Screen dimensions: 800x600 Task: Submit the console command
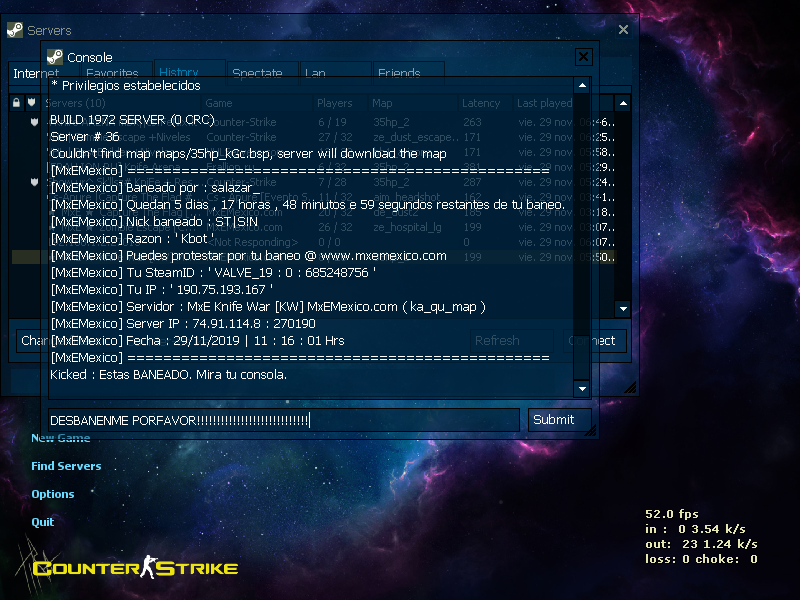point(559,420)
